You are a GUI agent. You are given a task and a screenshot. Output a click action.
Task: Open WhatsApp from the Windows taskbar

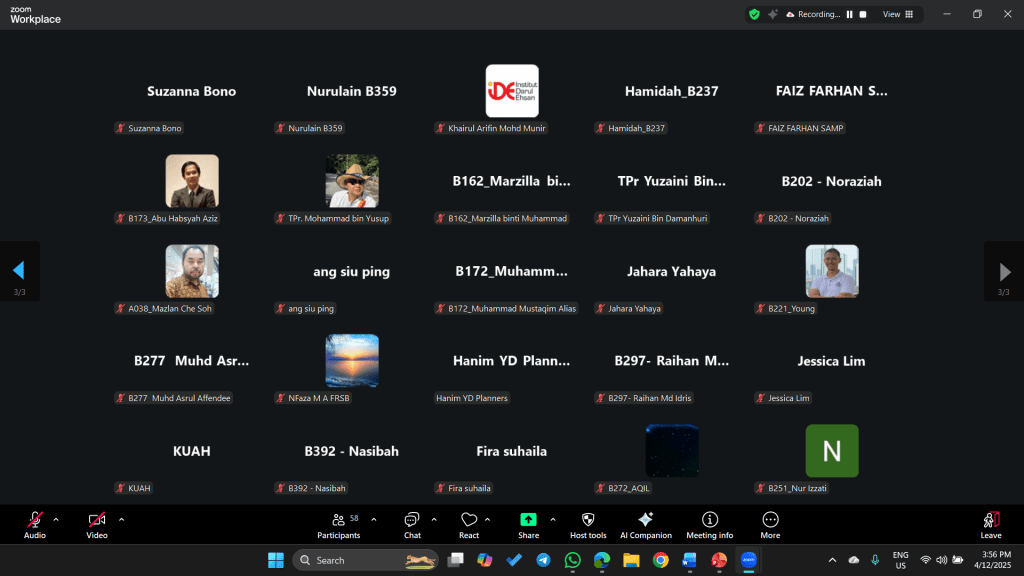[x=572, y=560]
